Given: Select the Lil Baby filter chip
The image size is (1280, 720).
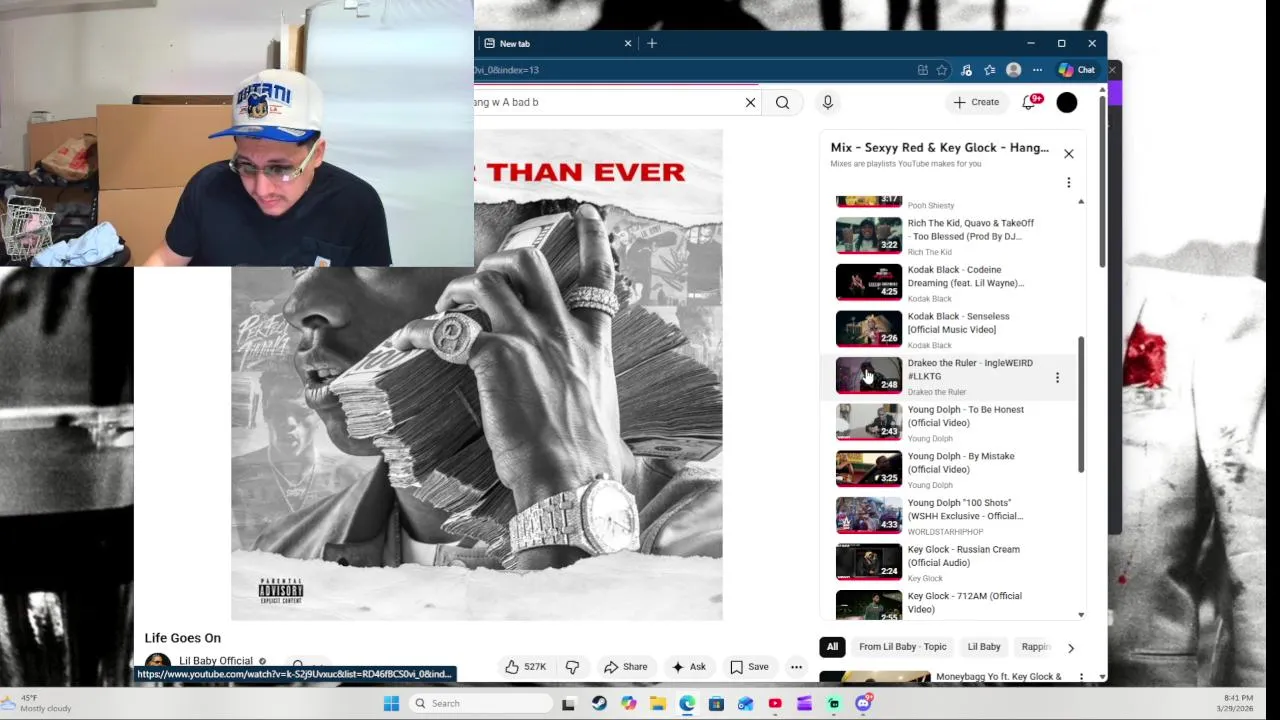Looking at the screenshot, I should [x=984, y=647].
